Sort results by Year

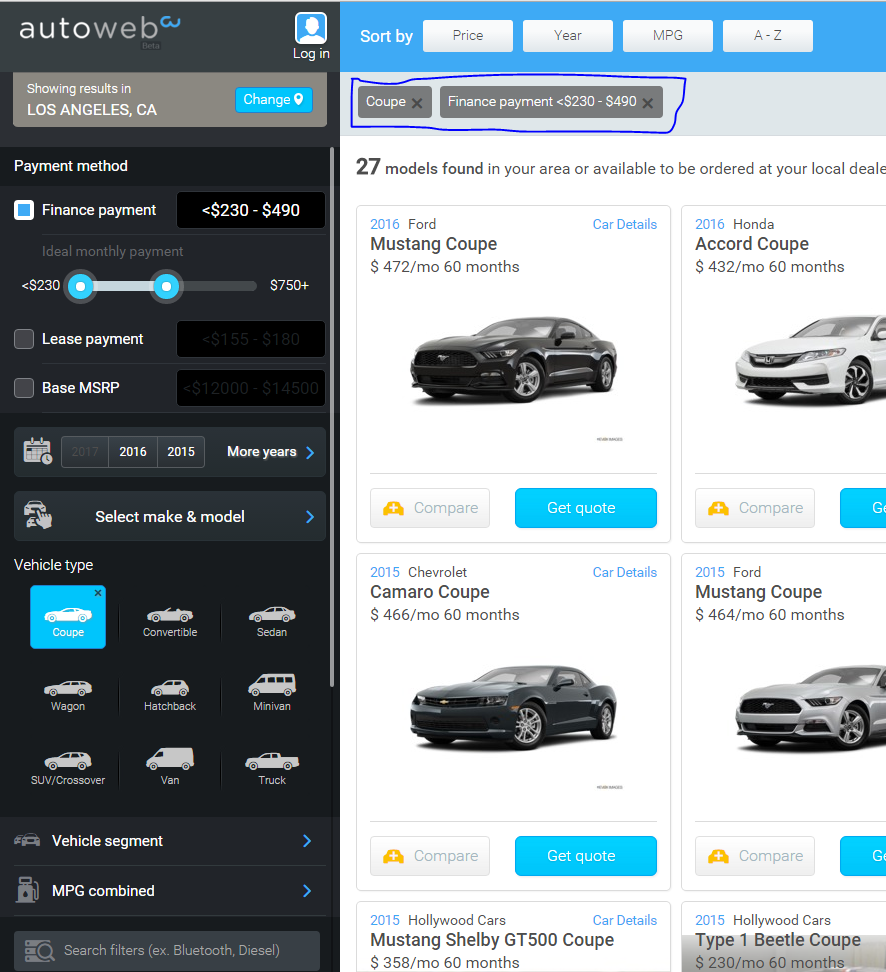point(567,36)
